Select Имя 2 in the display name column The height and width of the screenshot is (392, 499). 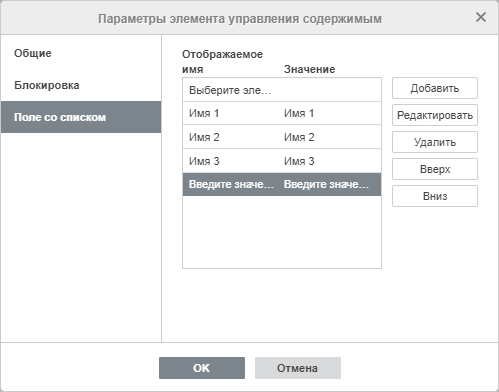click(204, 137)
